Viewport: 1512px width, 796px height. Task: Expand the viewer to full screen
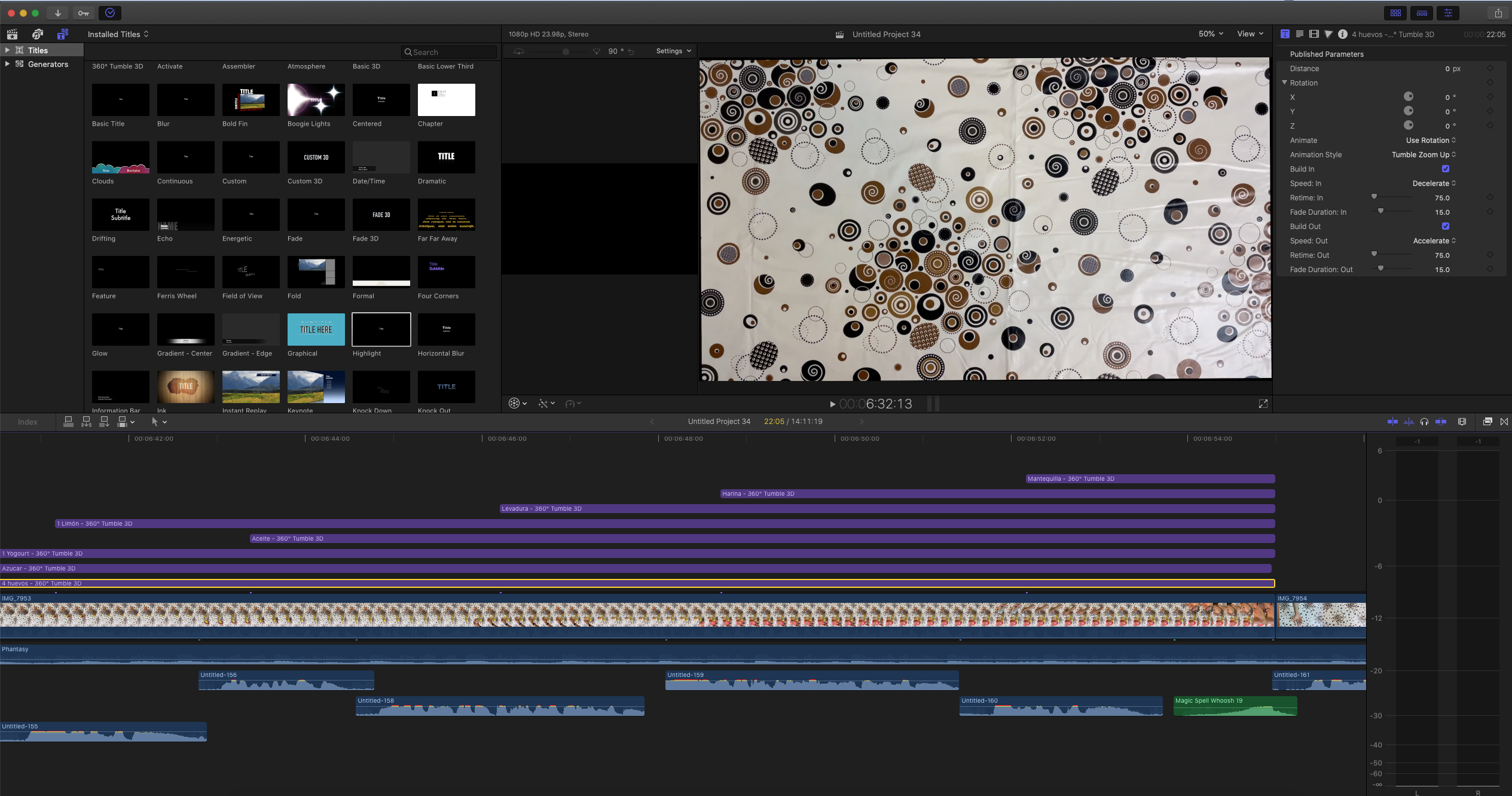click(1263, 404)
